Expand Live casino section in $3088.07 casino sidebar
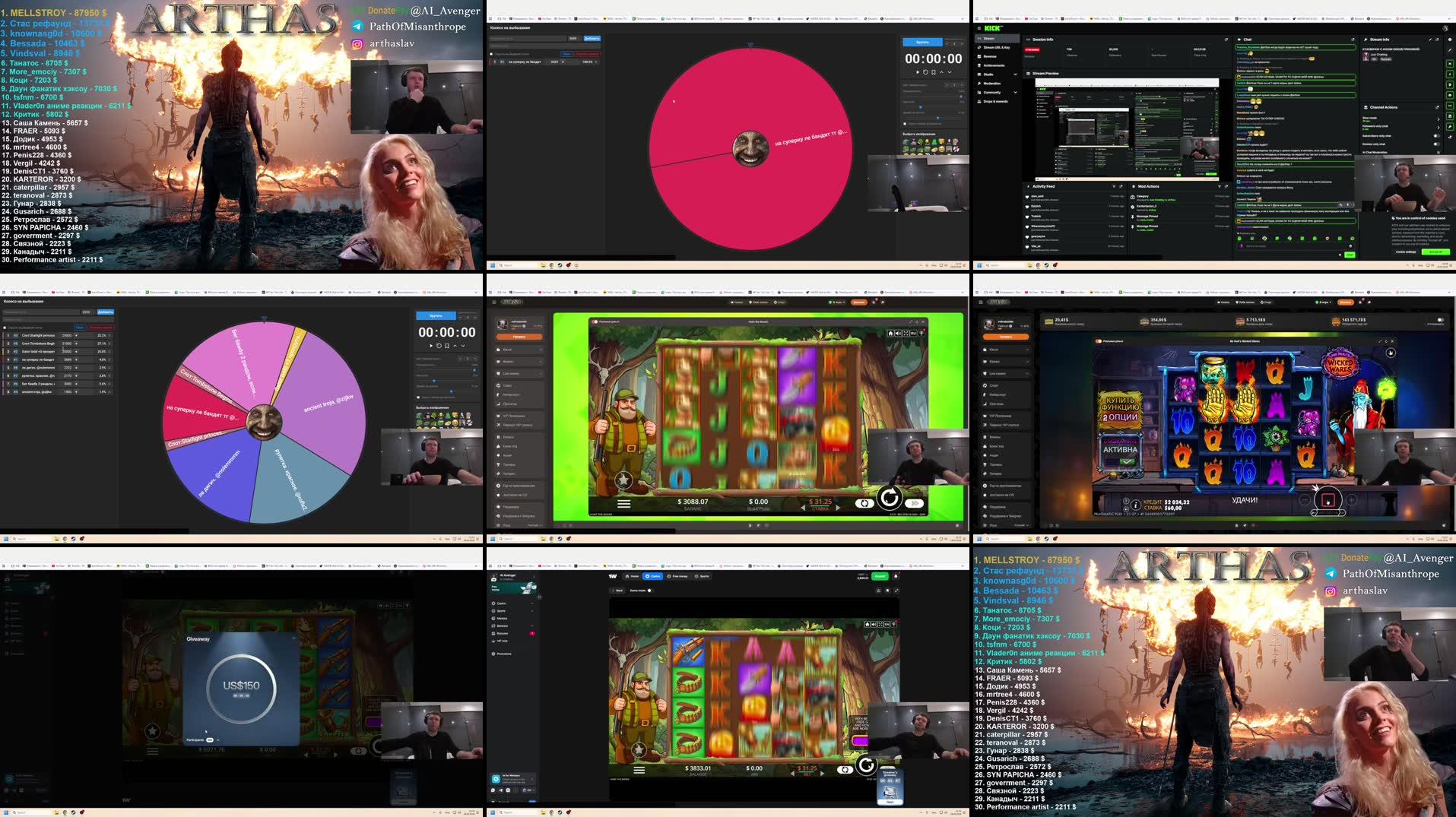Screen dimensions: 1456x817 tap(519, 373)
